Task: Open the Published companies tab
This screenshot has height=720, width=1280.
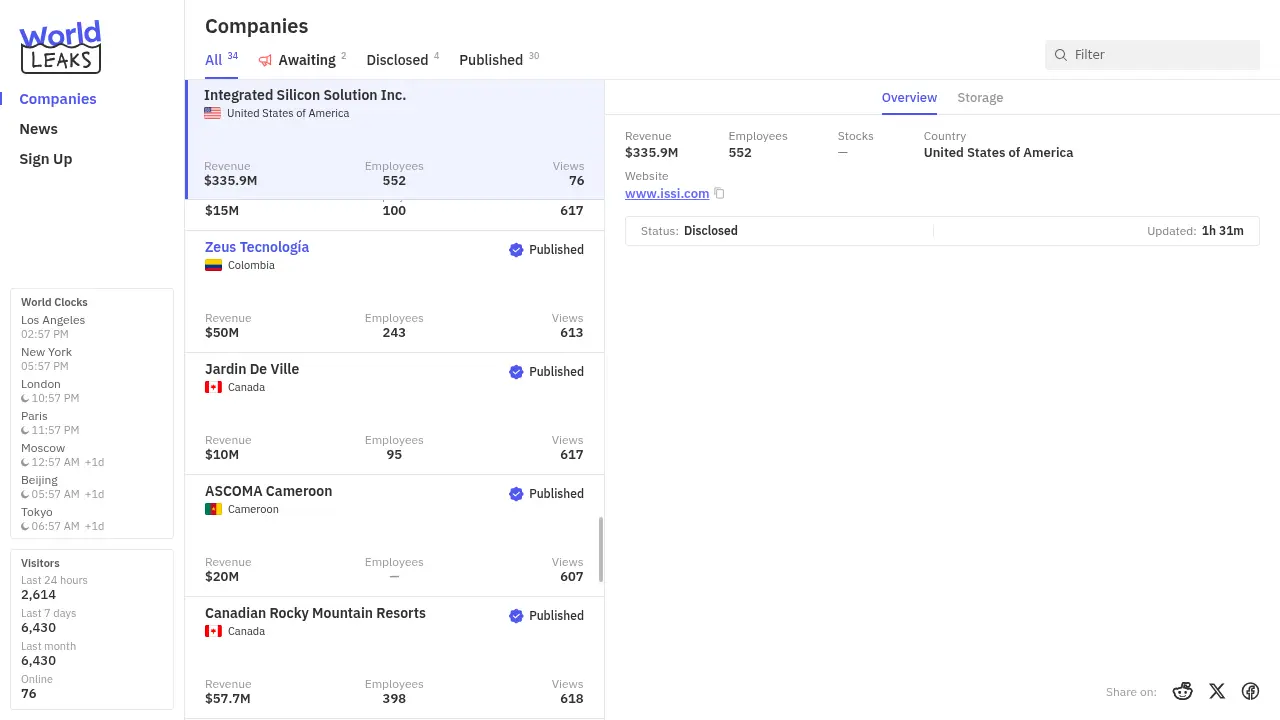Action: tap(491, 60)
